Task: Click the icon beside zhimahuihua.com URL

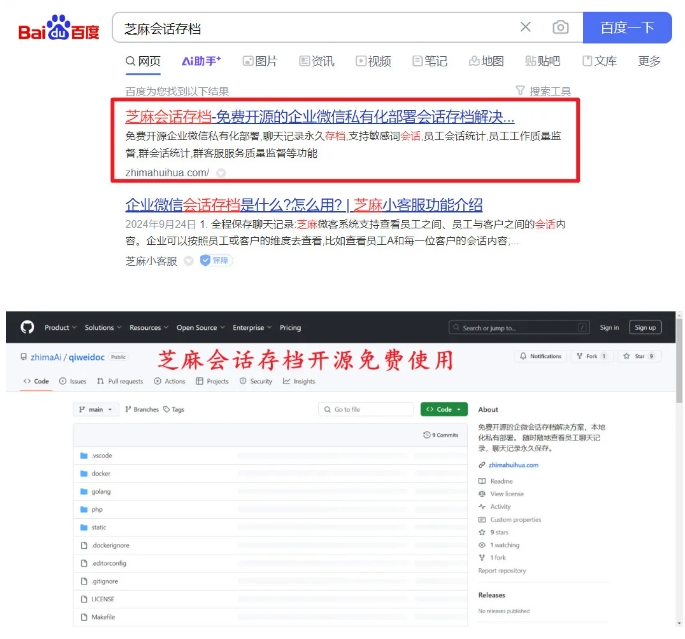Action: (x=221, y=173)
